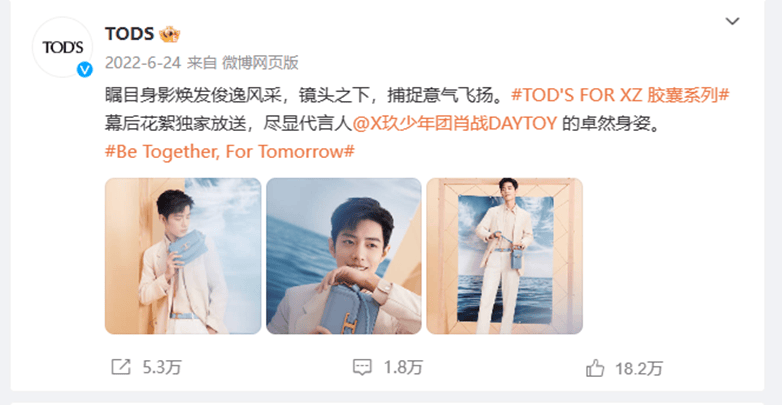Click the repost share icon
782x405 pixels.
pos(121,368)
